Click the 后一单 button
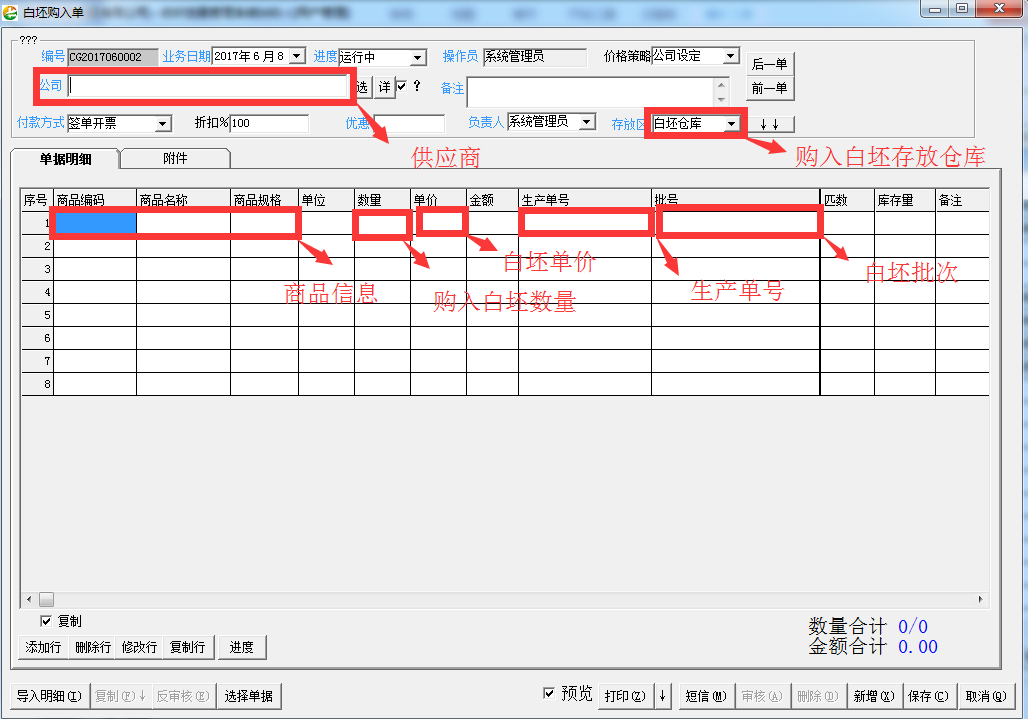 770,64
